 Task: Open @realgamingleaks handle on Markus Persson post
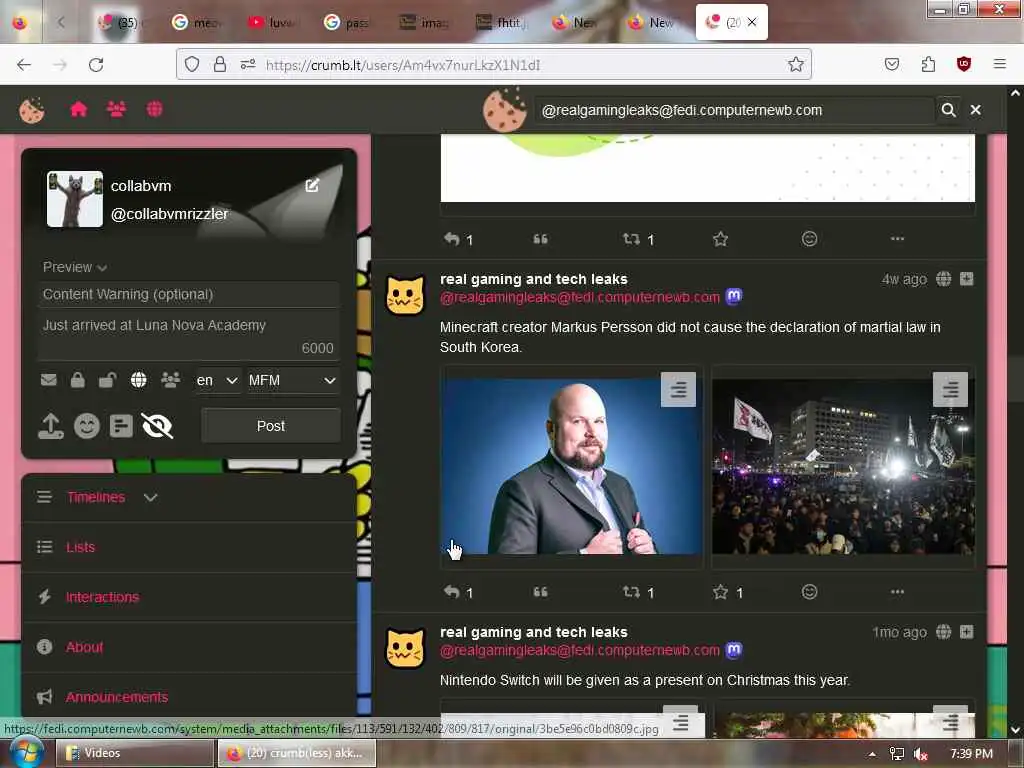580,298
